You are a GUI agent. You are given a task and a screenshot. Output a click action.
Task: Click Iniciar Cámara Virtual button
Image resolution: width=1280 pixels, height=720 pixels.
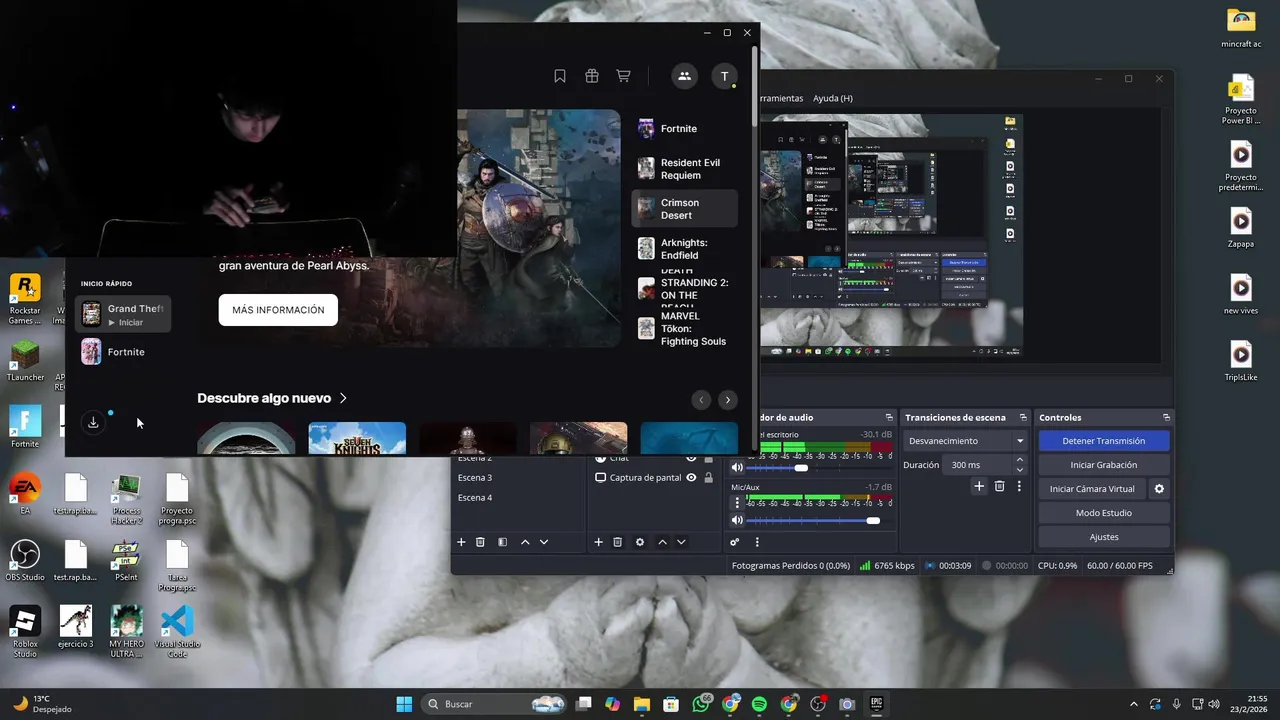pyautogui.click(x=1092, y=489)
